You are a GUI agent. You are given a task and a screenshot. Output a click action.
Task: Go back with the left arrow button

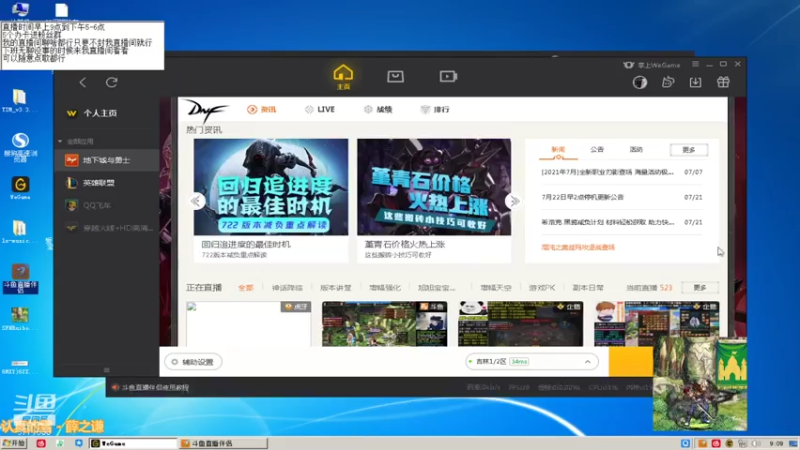(83, 82)
